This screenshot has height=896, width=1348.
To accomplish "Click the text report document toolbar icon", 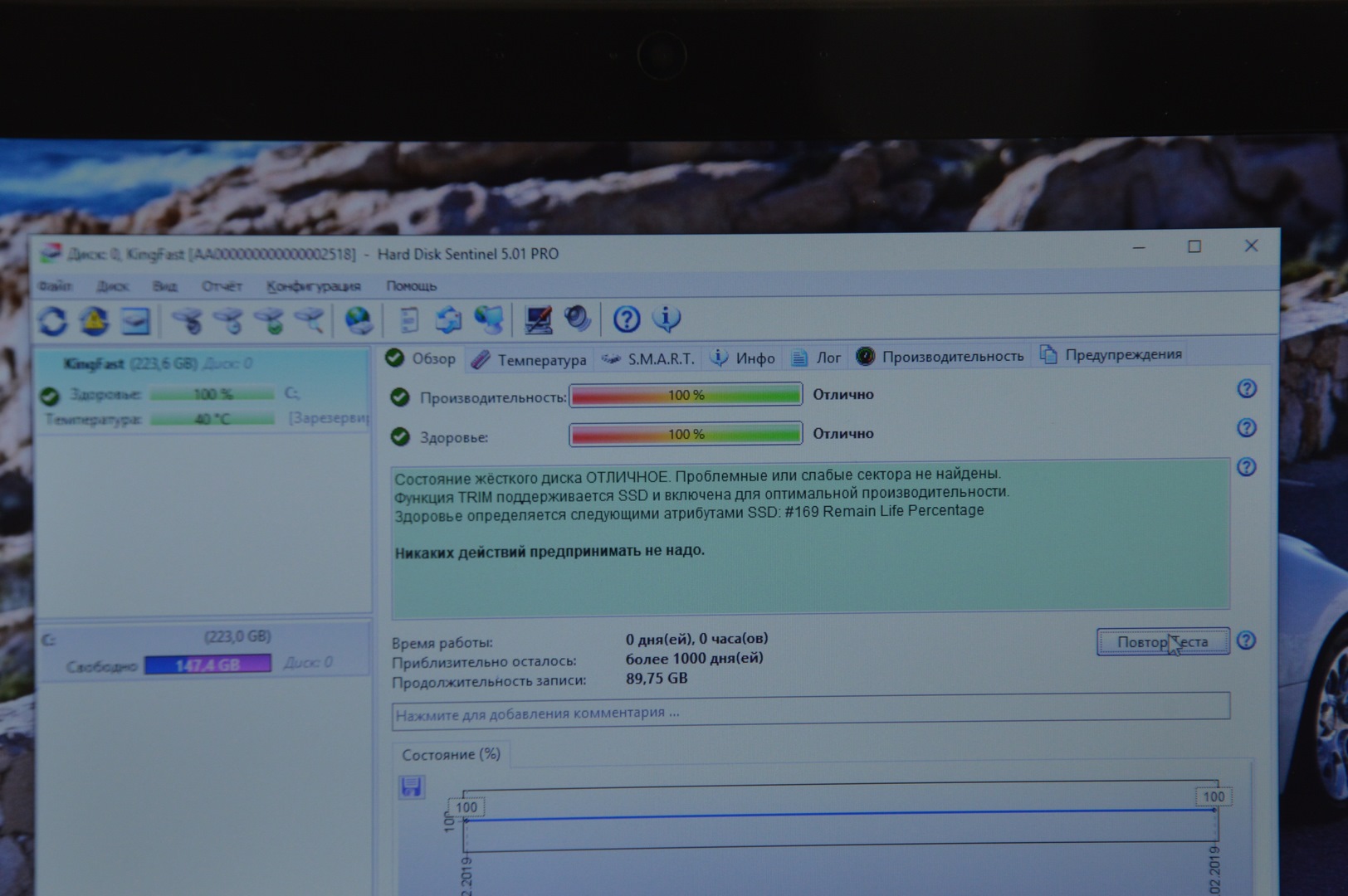I will click(409, 319).
